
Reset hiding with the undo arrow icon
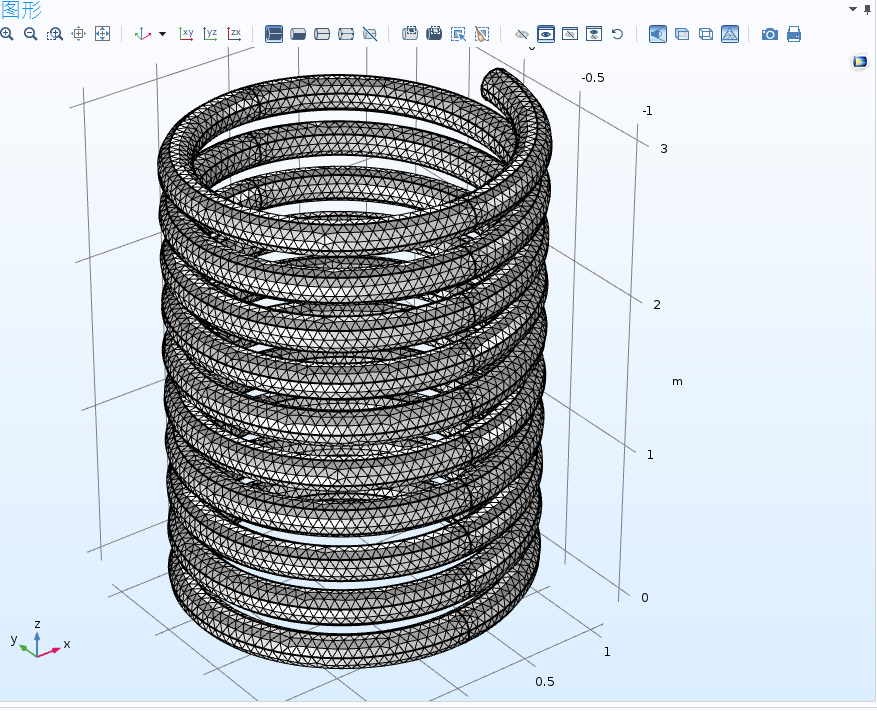pos(617,34)
